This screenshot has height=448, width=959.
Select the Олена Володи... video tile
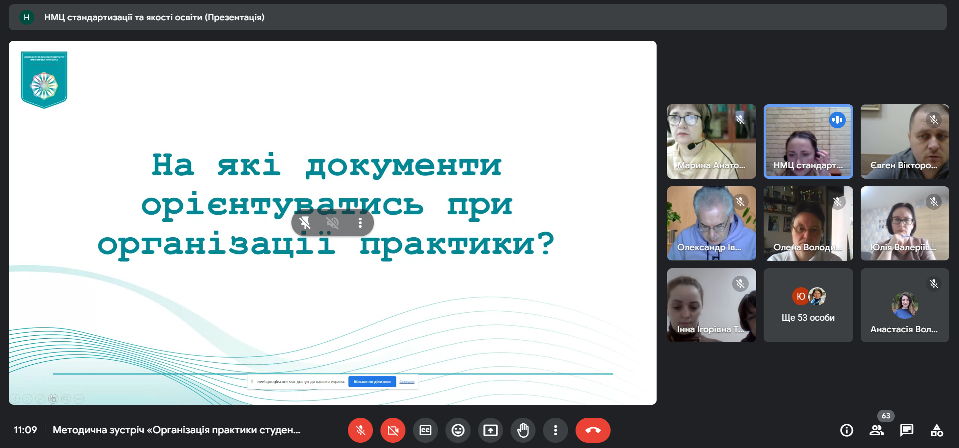(x=809, y=223)
